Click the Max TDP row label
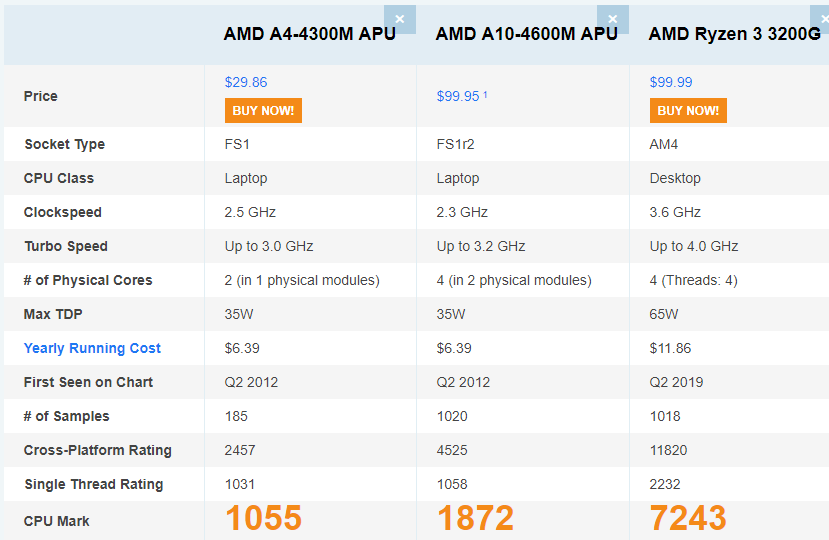829x540 pixels. (x=53, y=314)
